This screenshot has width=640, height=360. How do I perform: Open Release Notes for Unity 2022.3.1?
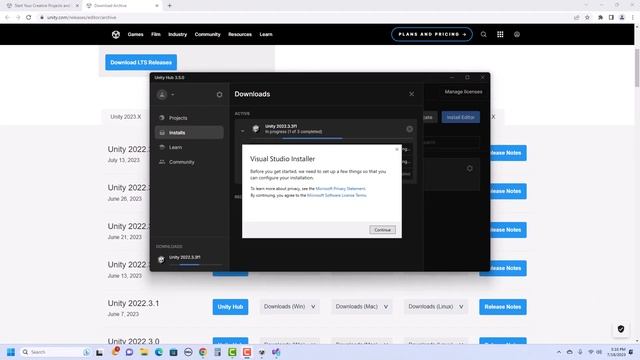point(503,307)
